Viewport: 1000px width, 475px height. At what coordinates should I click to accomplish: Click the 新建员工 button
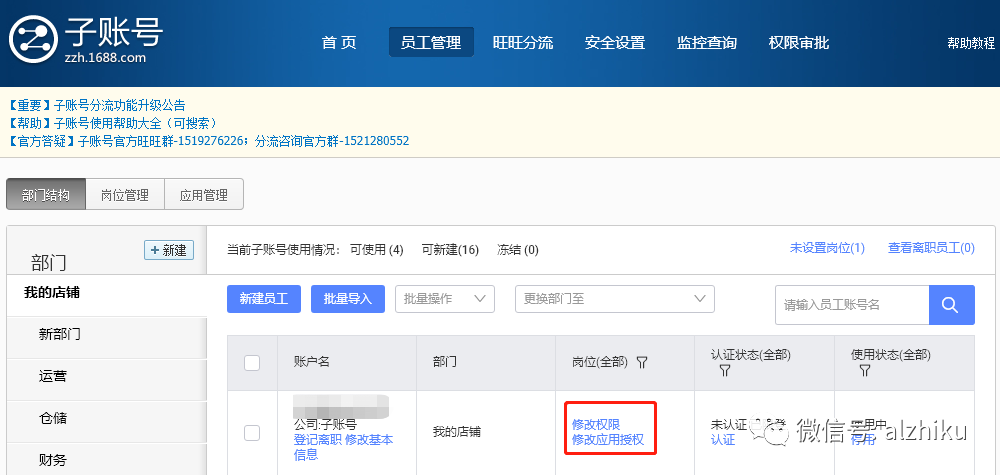[264, 299]
